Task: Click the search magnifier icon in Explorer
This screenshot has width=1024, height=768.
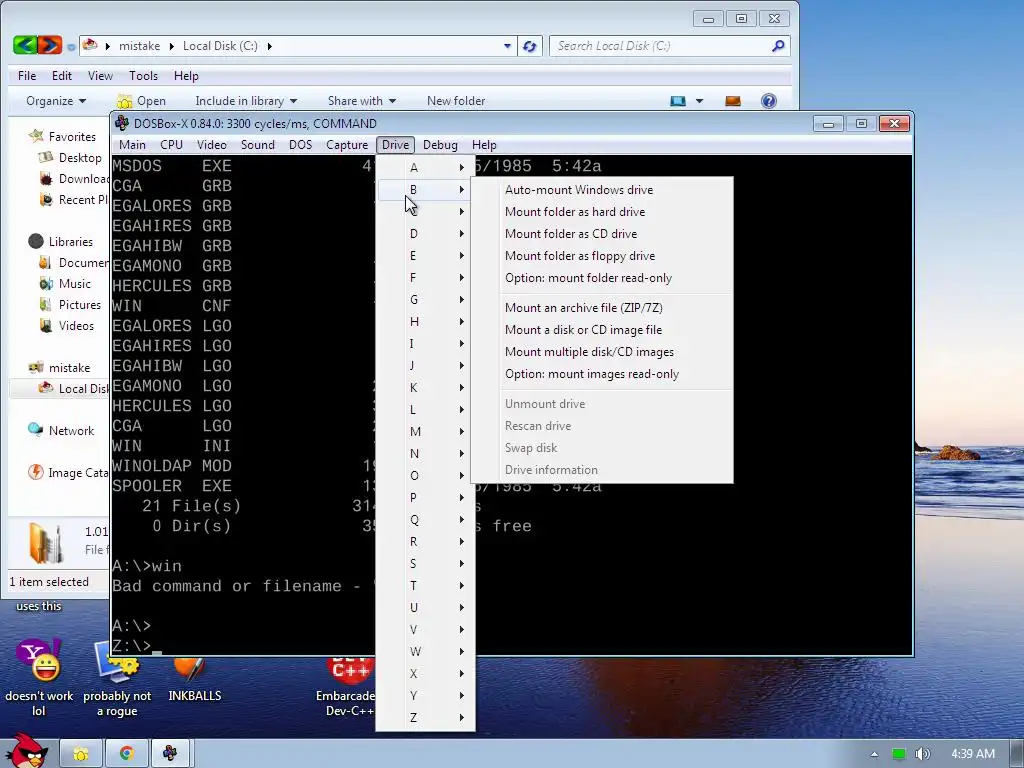Action: tap(778, 46)
